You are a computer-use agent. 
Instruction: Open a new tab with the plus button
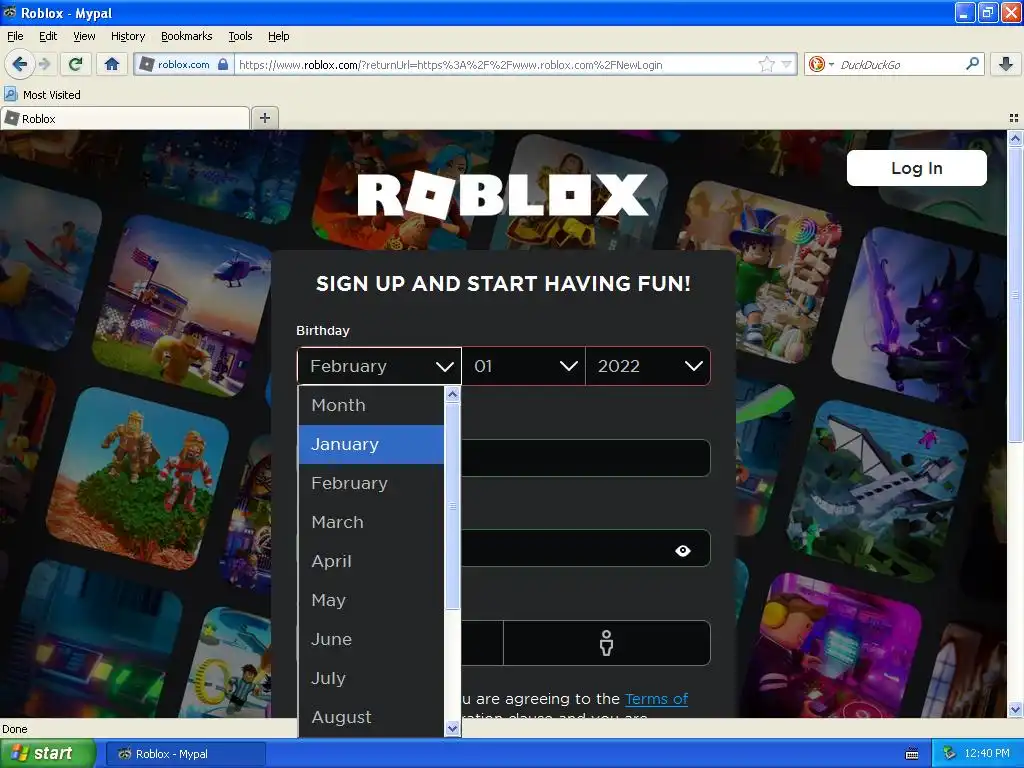tap(264, 118)
